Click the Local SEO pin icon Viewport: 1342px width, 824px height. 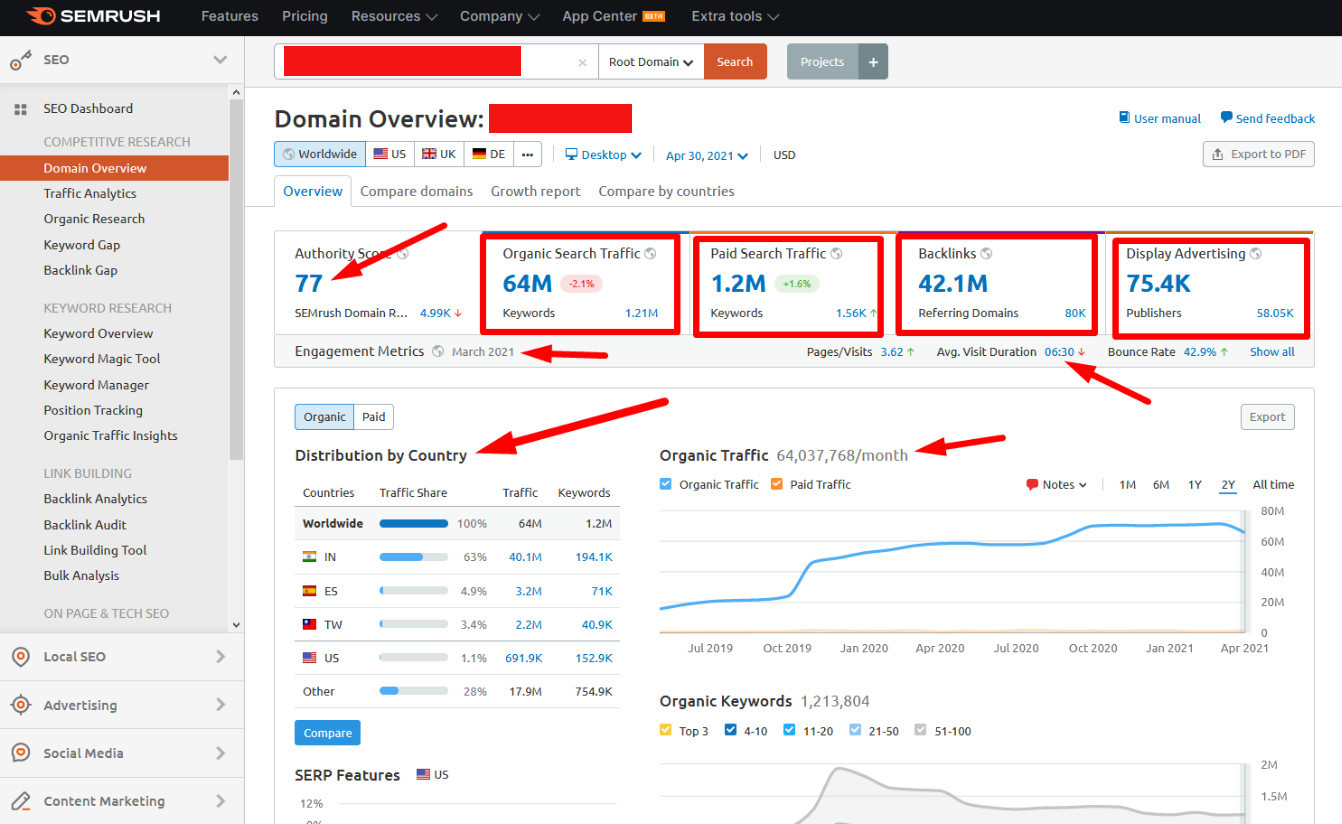[x=20, y=657]
